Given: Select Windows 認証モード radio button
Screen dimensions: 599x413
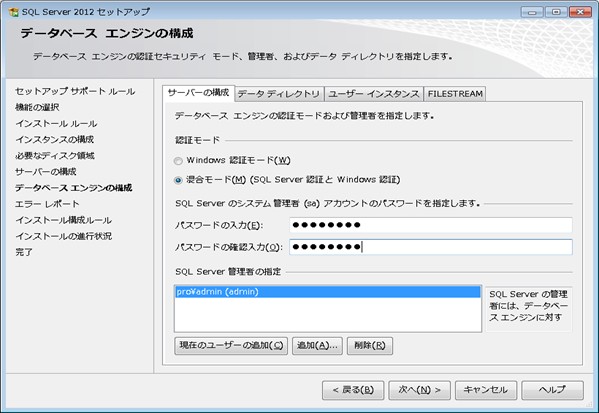Looking at the screenshot, I should point(178,161).
